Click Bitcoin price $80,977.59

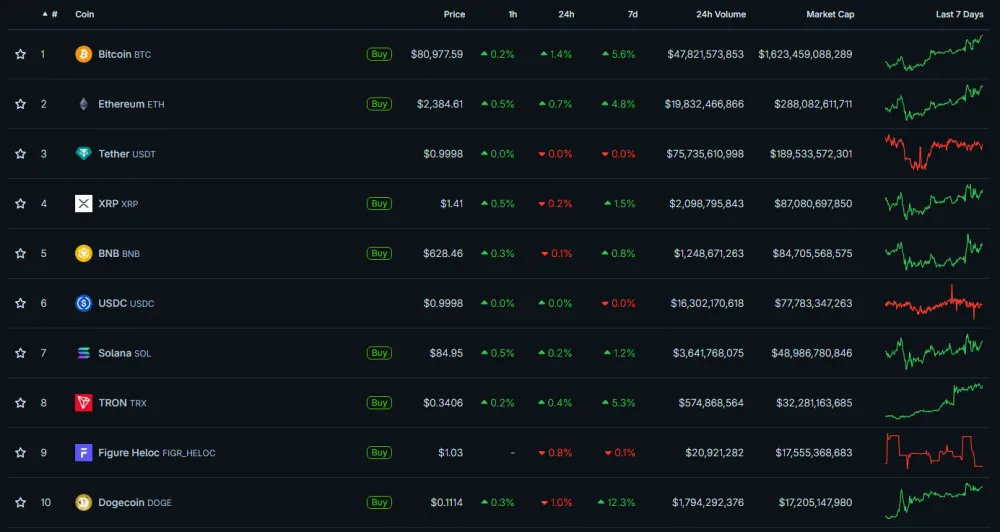[x=437, y=54]
